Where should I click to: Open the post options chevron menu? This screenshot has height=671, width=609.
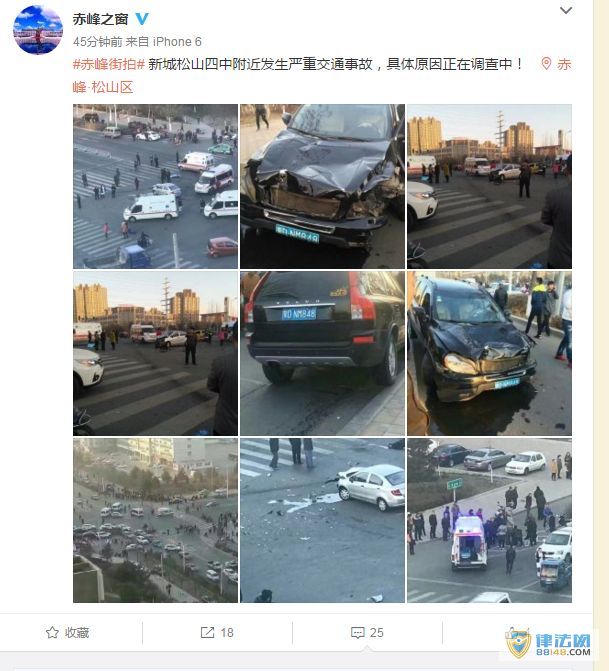(566, 10)
